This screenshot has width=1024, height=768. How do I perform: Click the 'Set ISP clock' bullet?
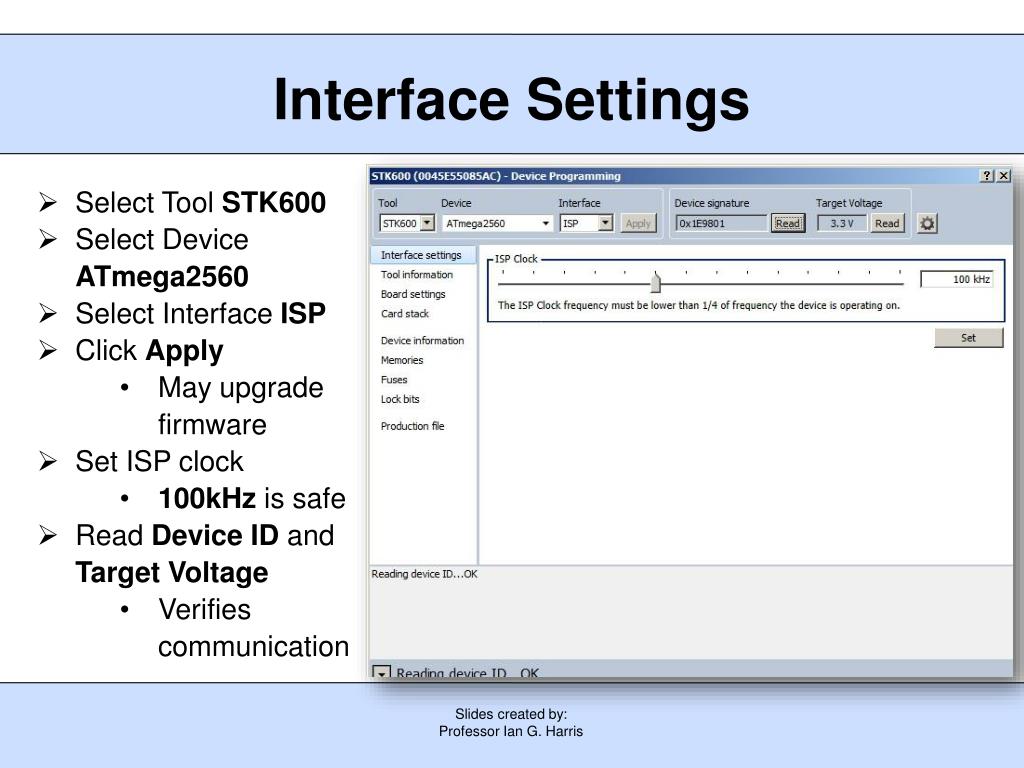click(x=159, y=461)
